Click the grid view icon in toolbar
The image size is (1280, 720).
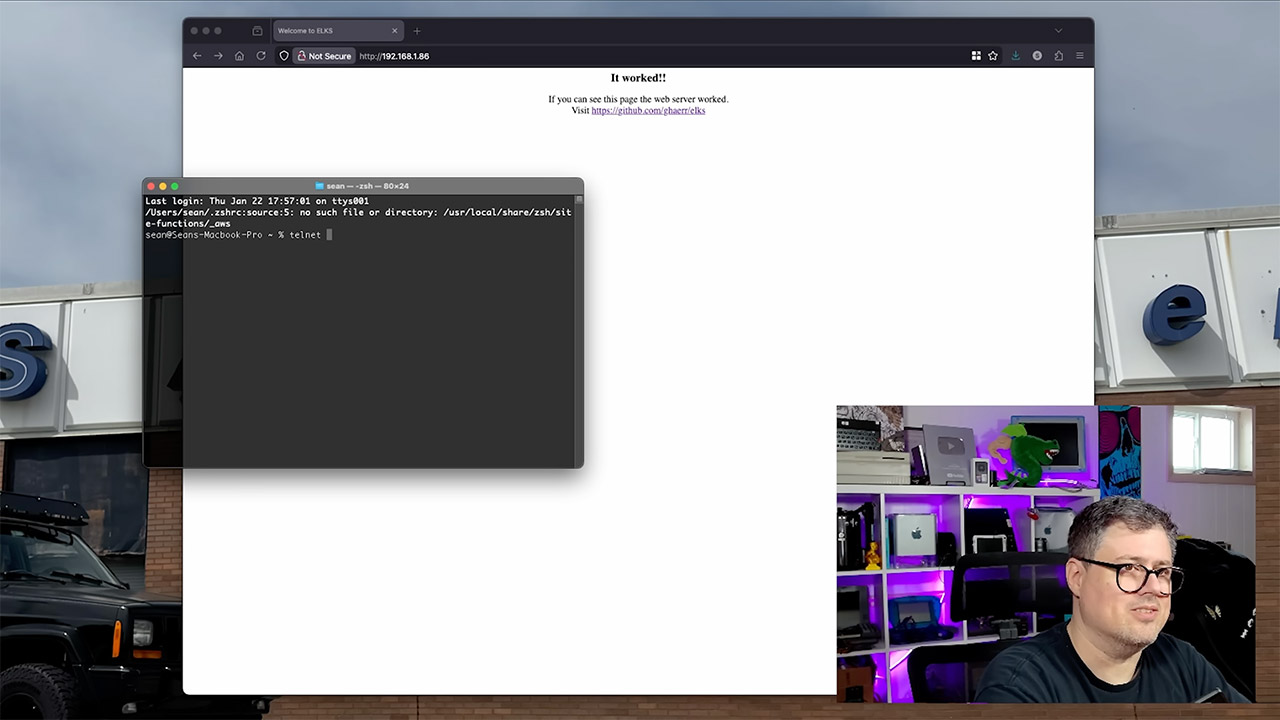pos(976,56)
